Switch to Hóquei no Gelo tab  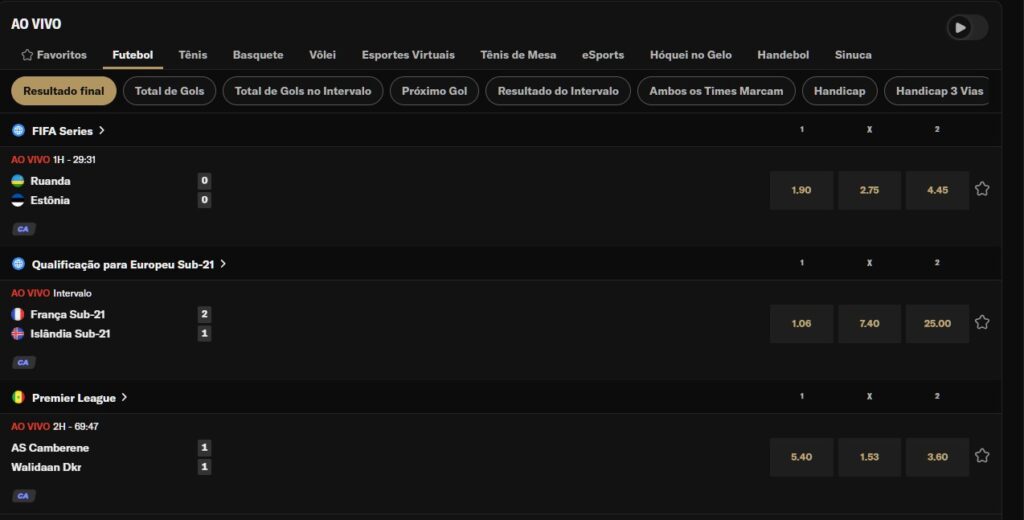(690, 55)
